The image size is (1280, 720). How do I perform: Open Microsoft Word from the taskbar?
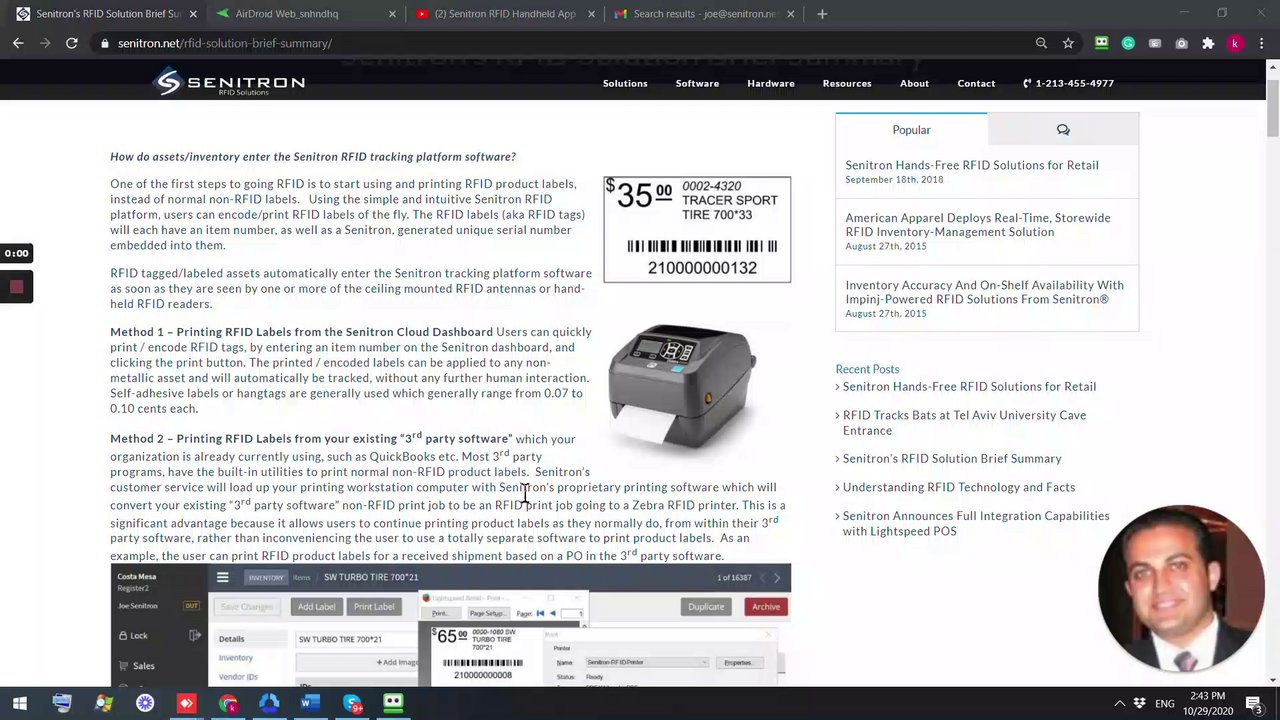tap(310, 703)
